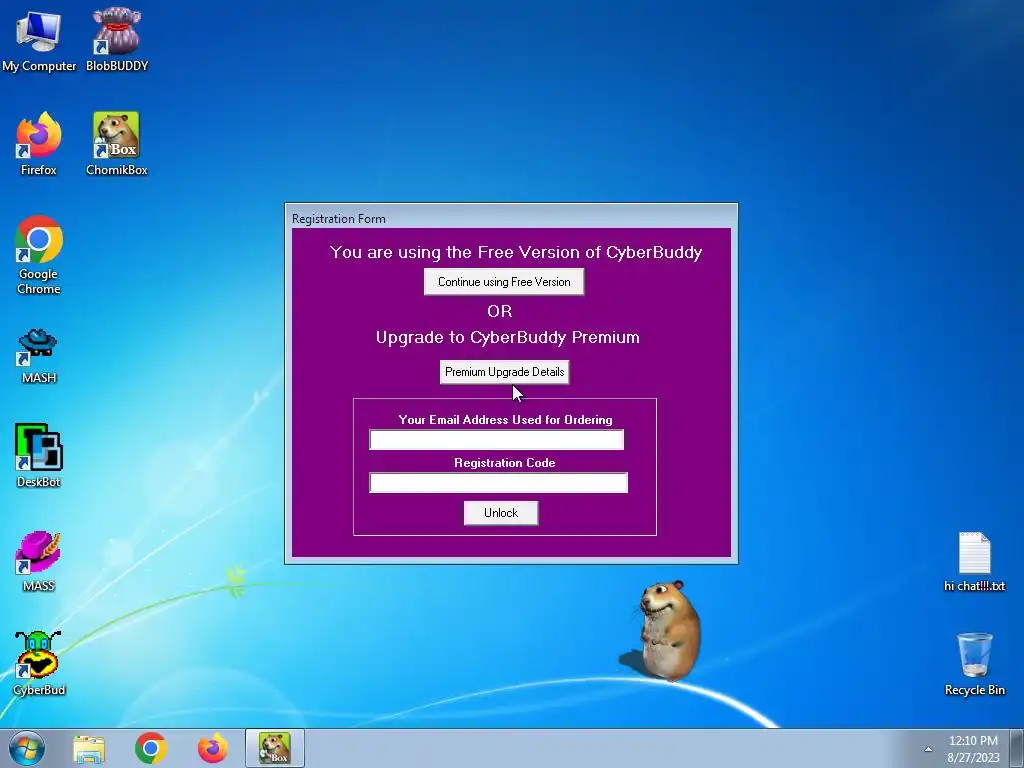Viewport: 1024px width, 768px height.
Task: Click the taskbar clock showing 12:10 PM
Action: click(973, 748)
